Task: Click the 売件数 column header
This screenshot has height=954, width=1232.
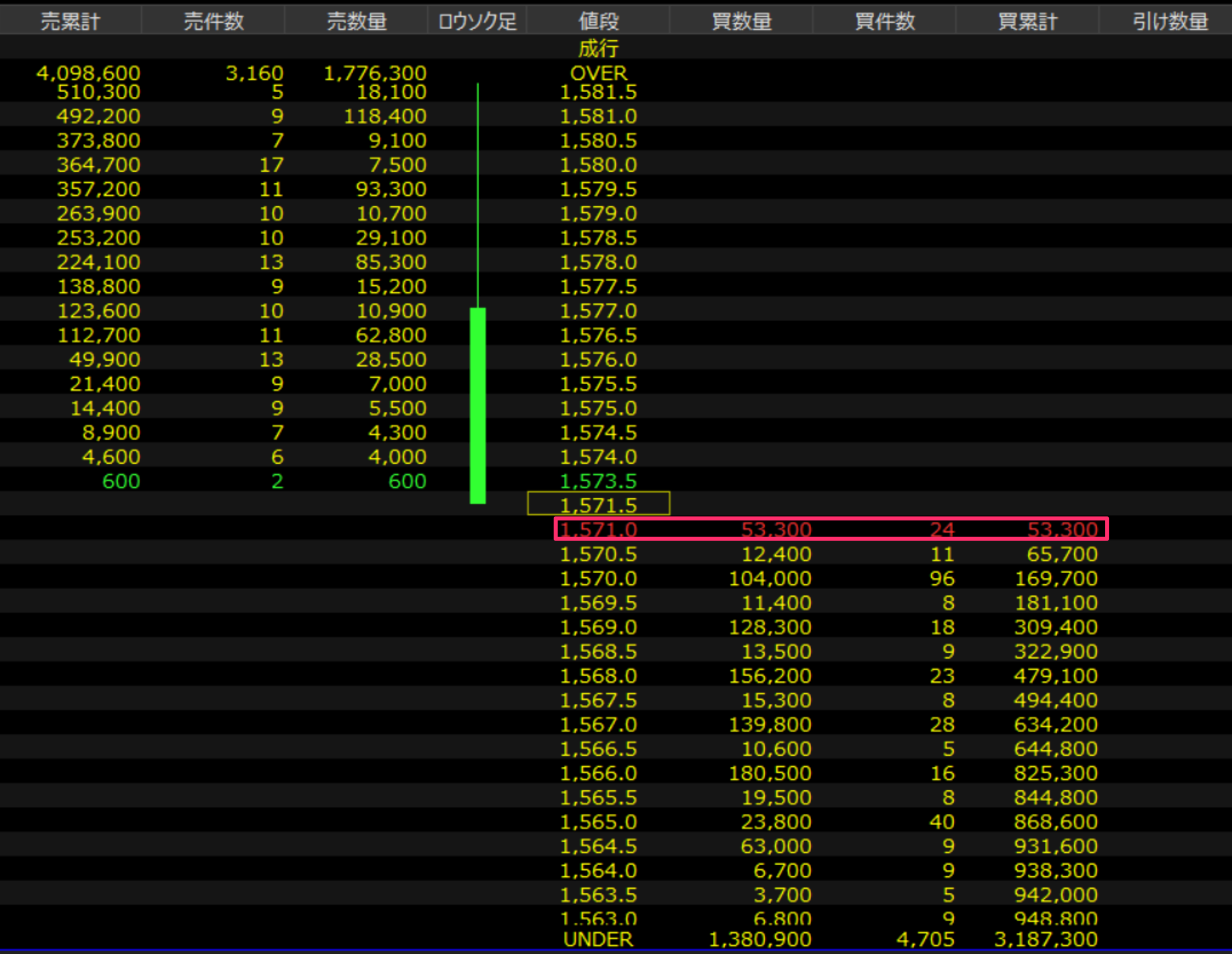Action: coord(214,21)
